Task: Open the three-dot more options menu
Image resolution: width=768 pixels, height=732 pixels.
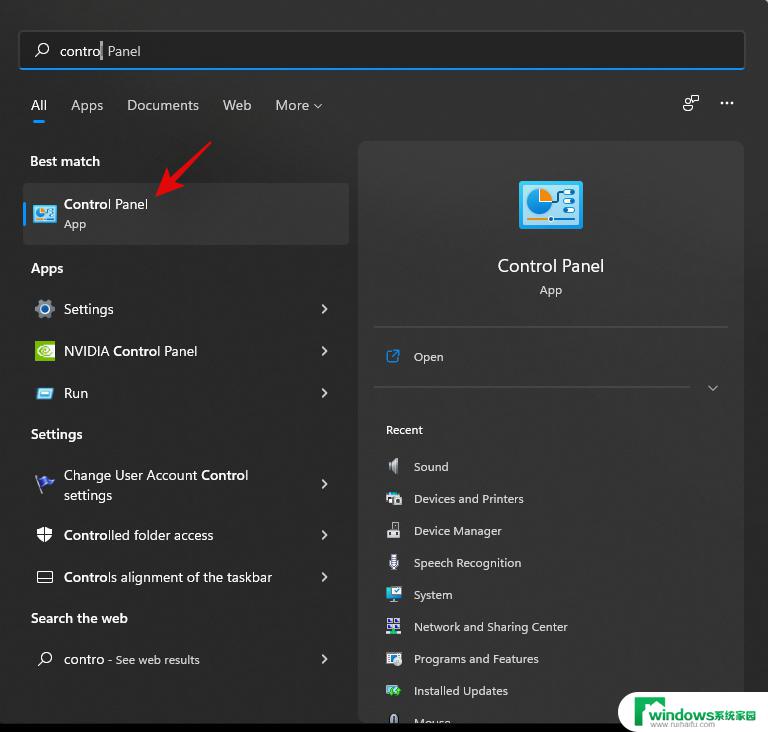Action: [727, 103]
